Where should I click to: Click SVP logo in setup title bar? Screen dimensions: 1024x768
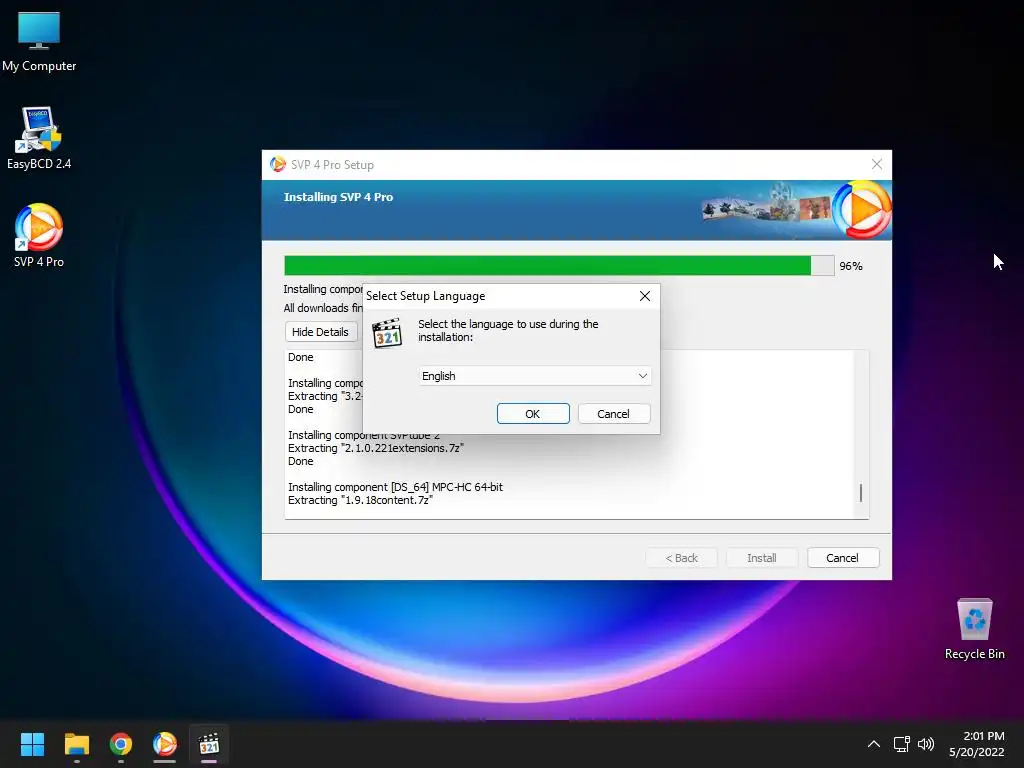[278, 165]
